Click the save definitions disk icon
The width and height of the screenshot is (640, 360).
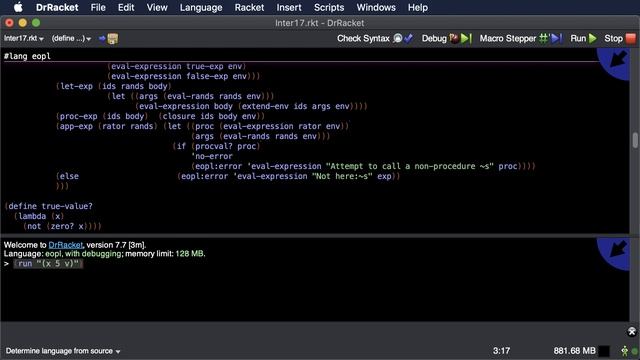point(113,39)
